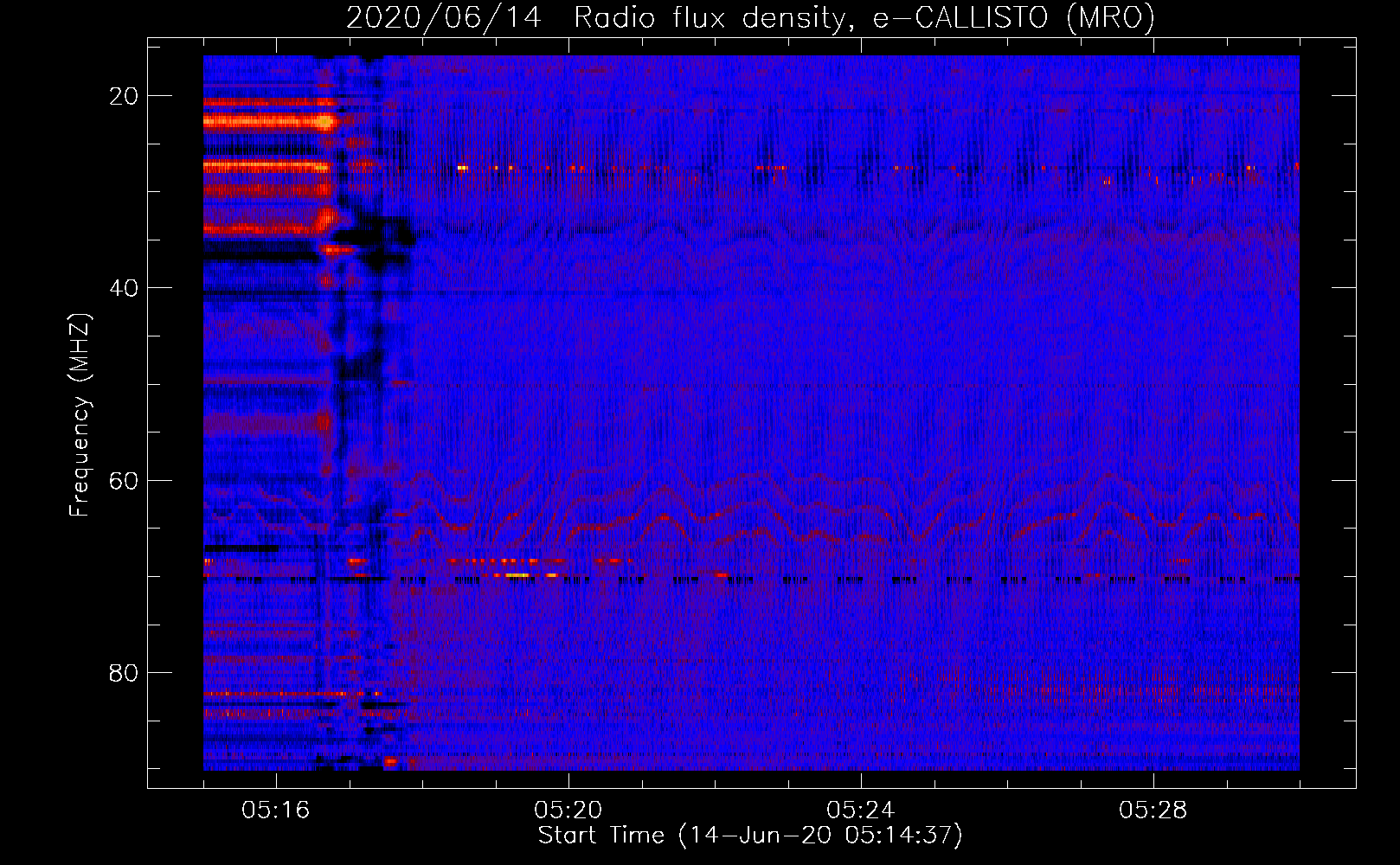The width and height of the screenshot is (1400, 865).
Task: Click the '60' frequency tick label
Action: [x=124, y=480]
